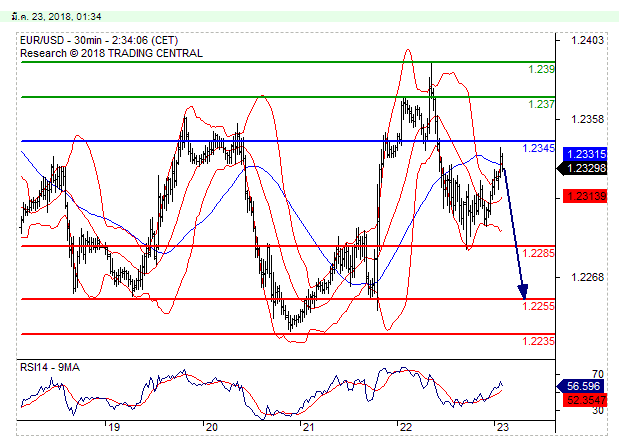Click the RSI 30 level label

[598, 411]
